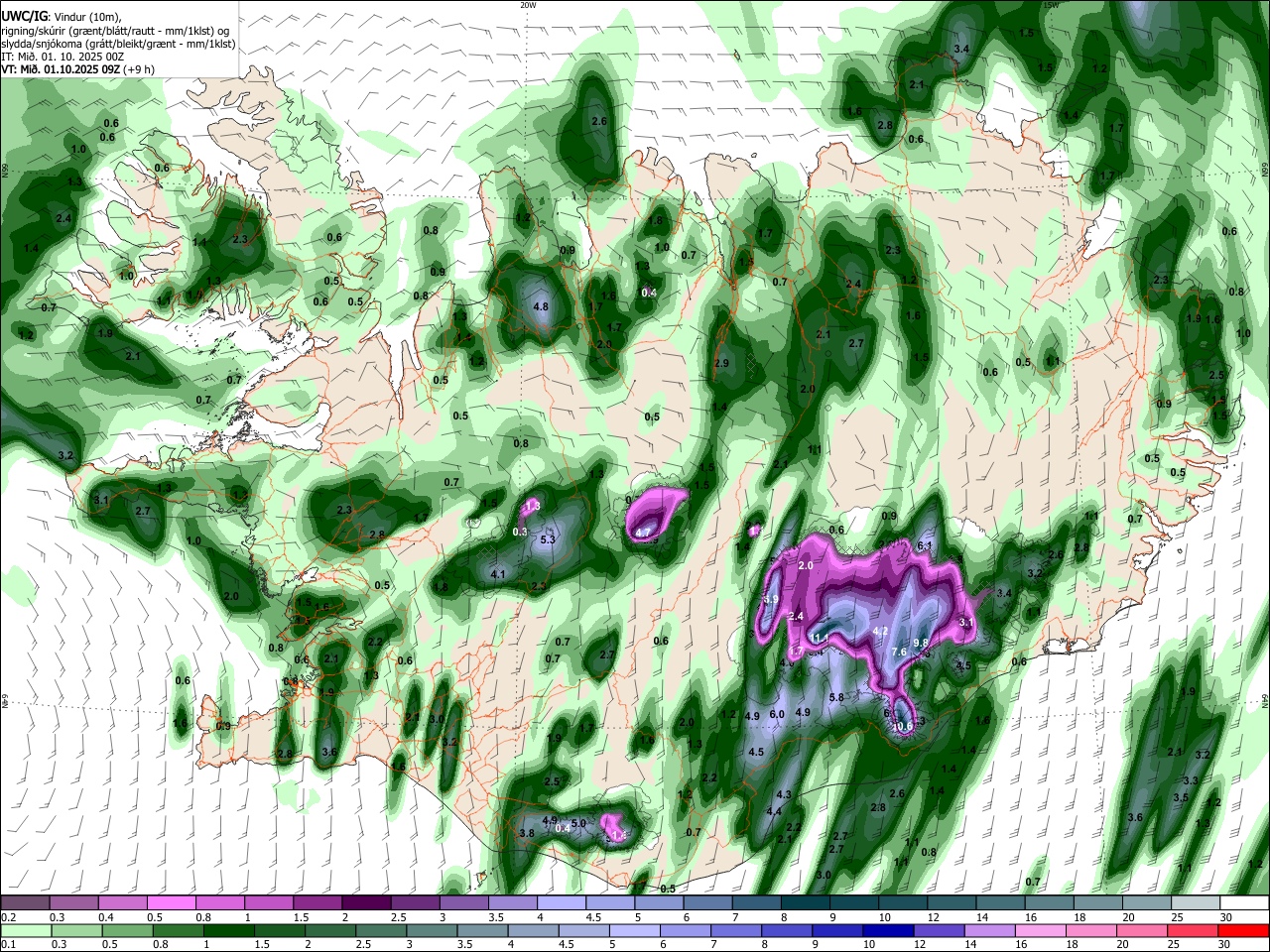
Task: Click the white 30 swatch in upper legend row
Action: click(1245, 902)
